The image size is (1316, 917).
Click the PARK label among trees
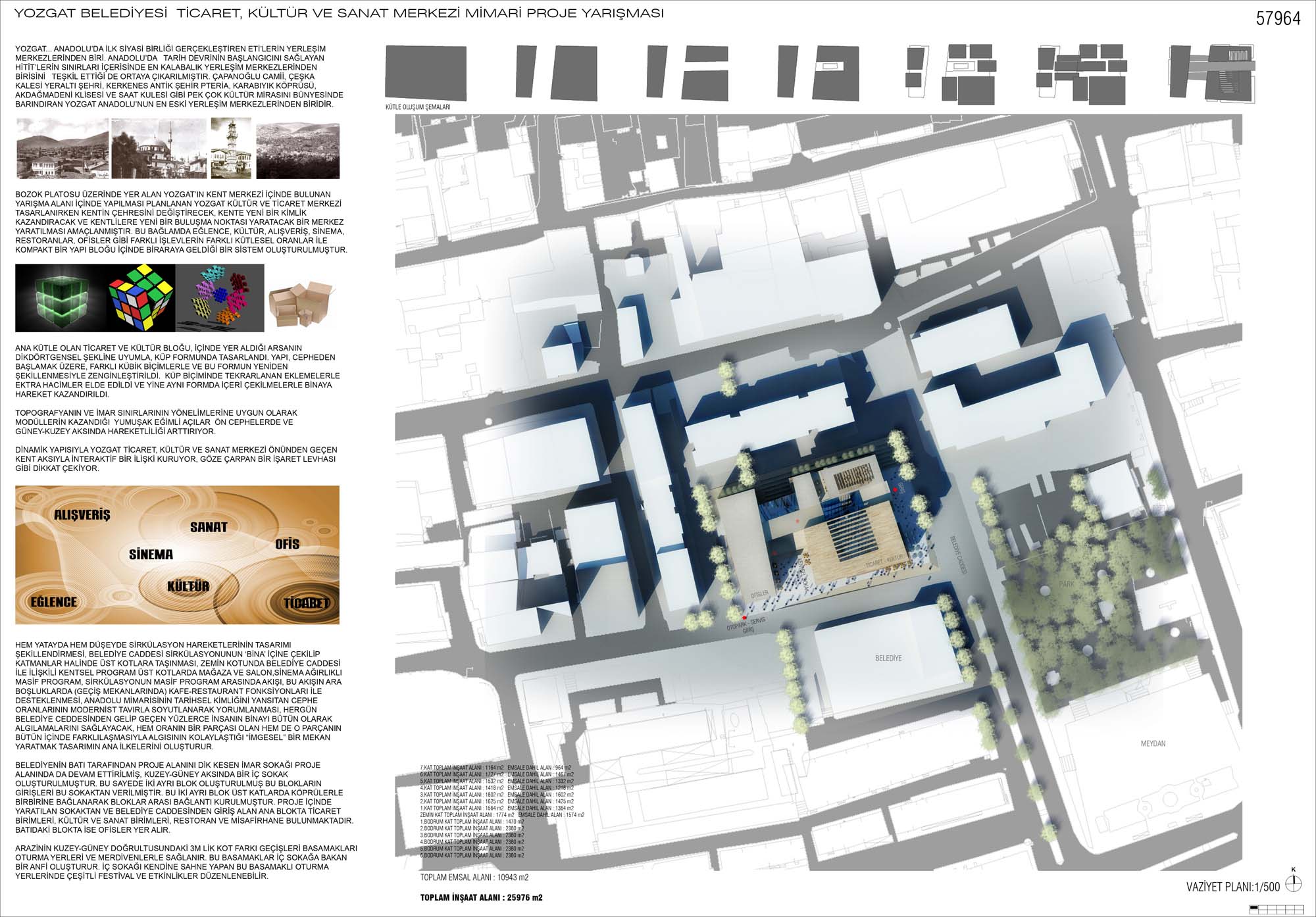[1065, 584]
